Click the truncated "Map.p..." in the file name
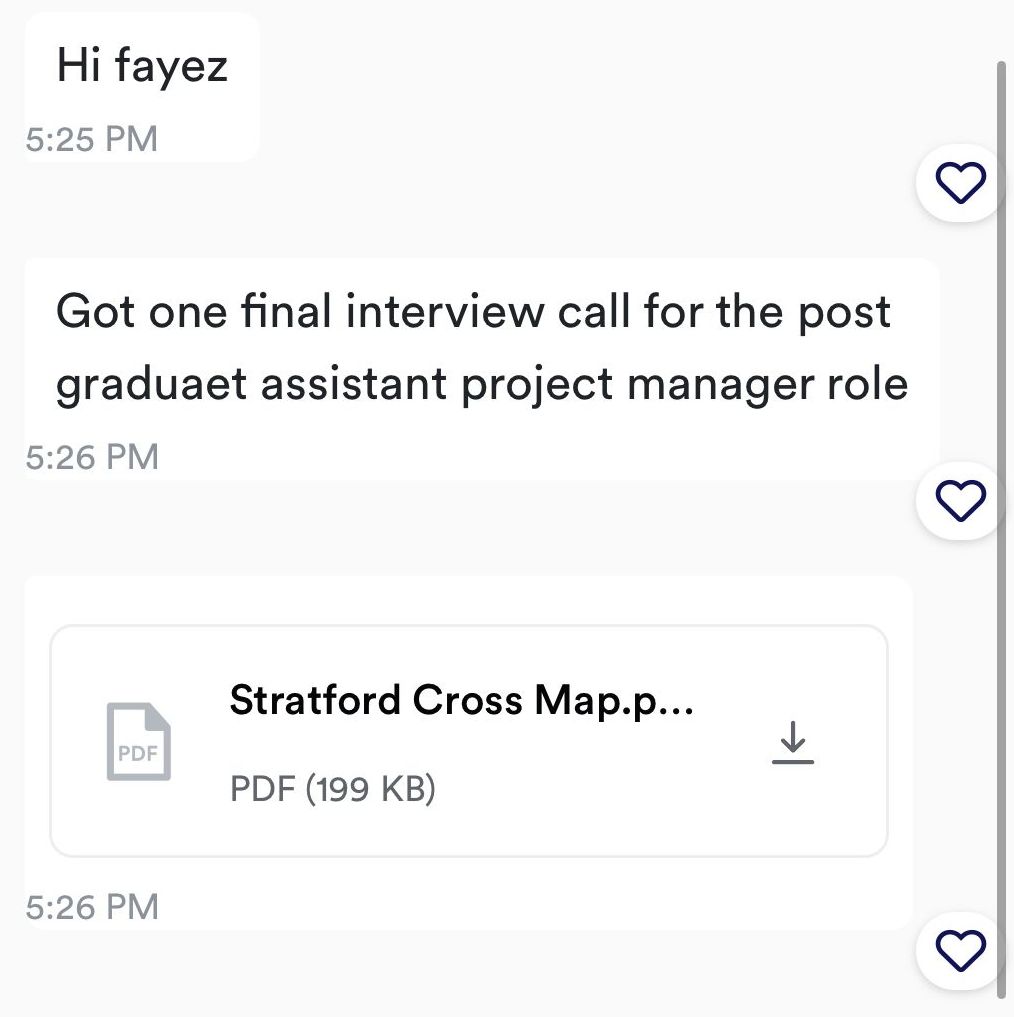This screenshot has height=1017, width=1014. coord(614,700)
